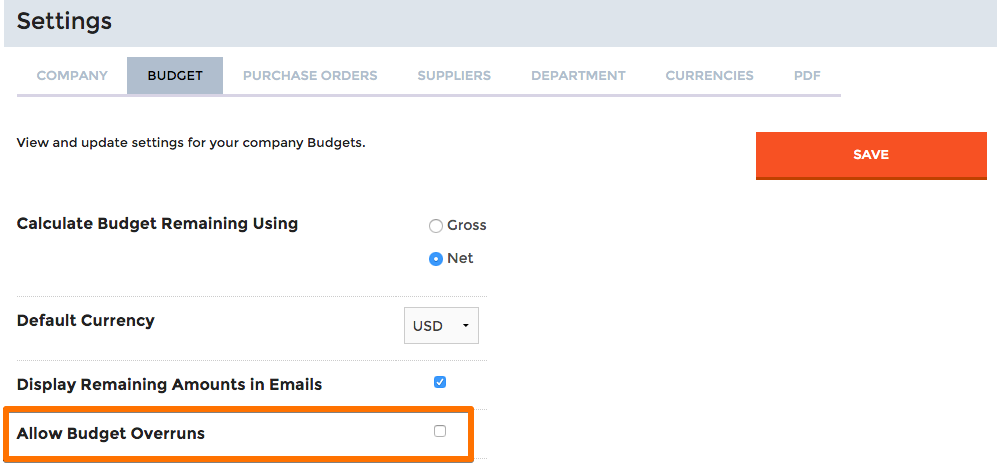The width and height of the screenshot is (997, 466).
Task: Open the Department tab
Action: coord(578,76)
